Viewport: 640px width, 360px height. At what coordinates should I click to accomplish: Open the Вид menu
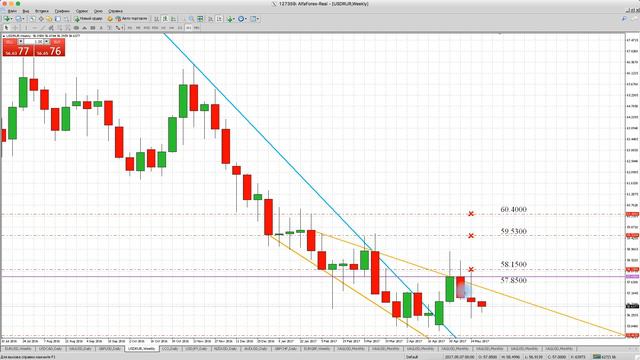pyautogui.click(x=26, y=11)
